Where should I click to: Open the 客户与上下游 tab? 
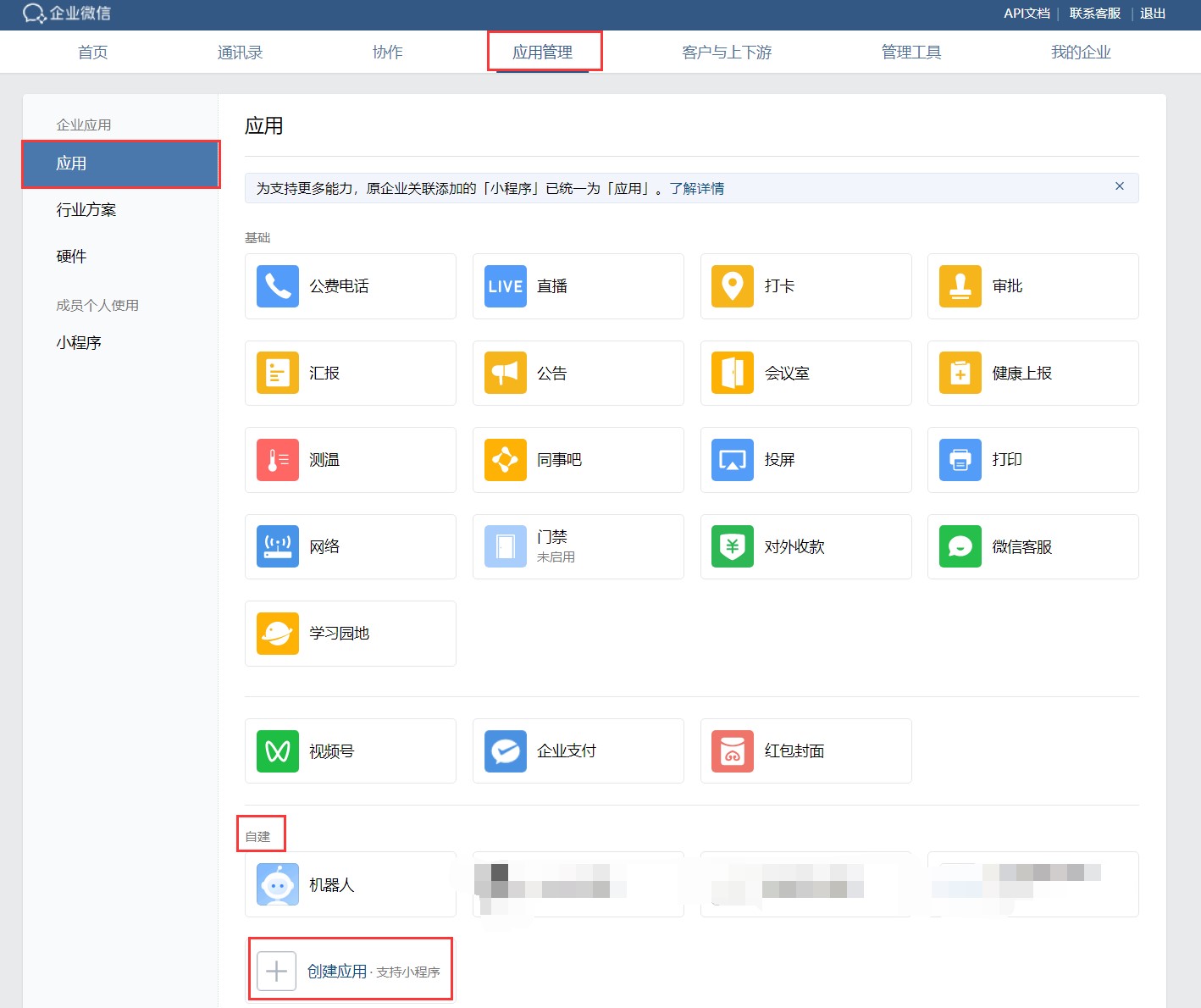tap(727, 53)
